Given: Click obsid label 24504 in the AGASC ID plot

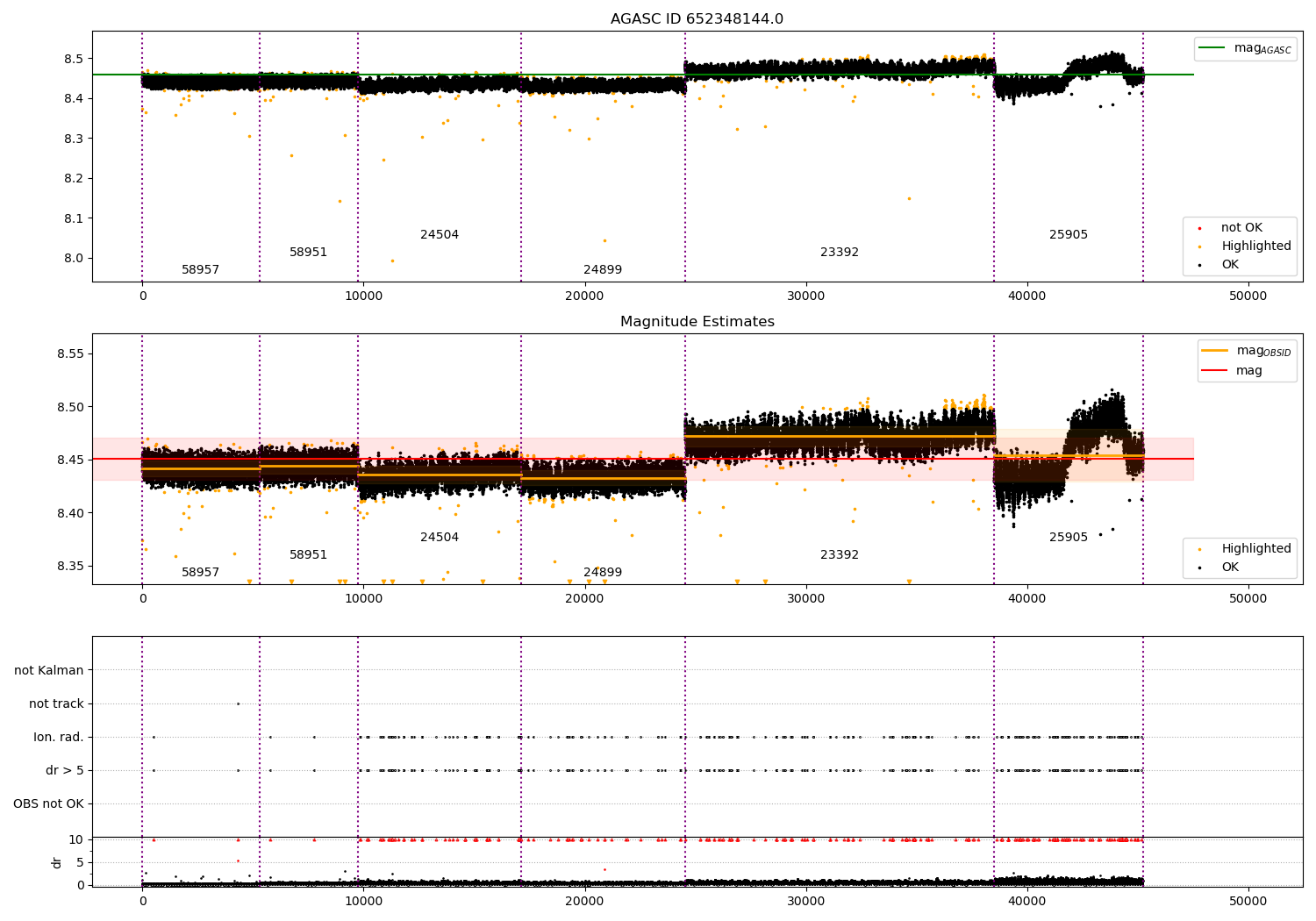Looking at the screenshot, I should (440, 235).
